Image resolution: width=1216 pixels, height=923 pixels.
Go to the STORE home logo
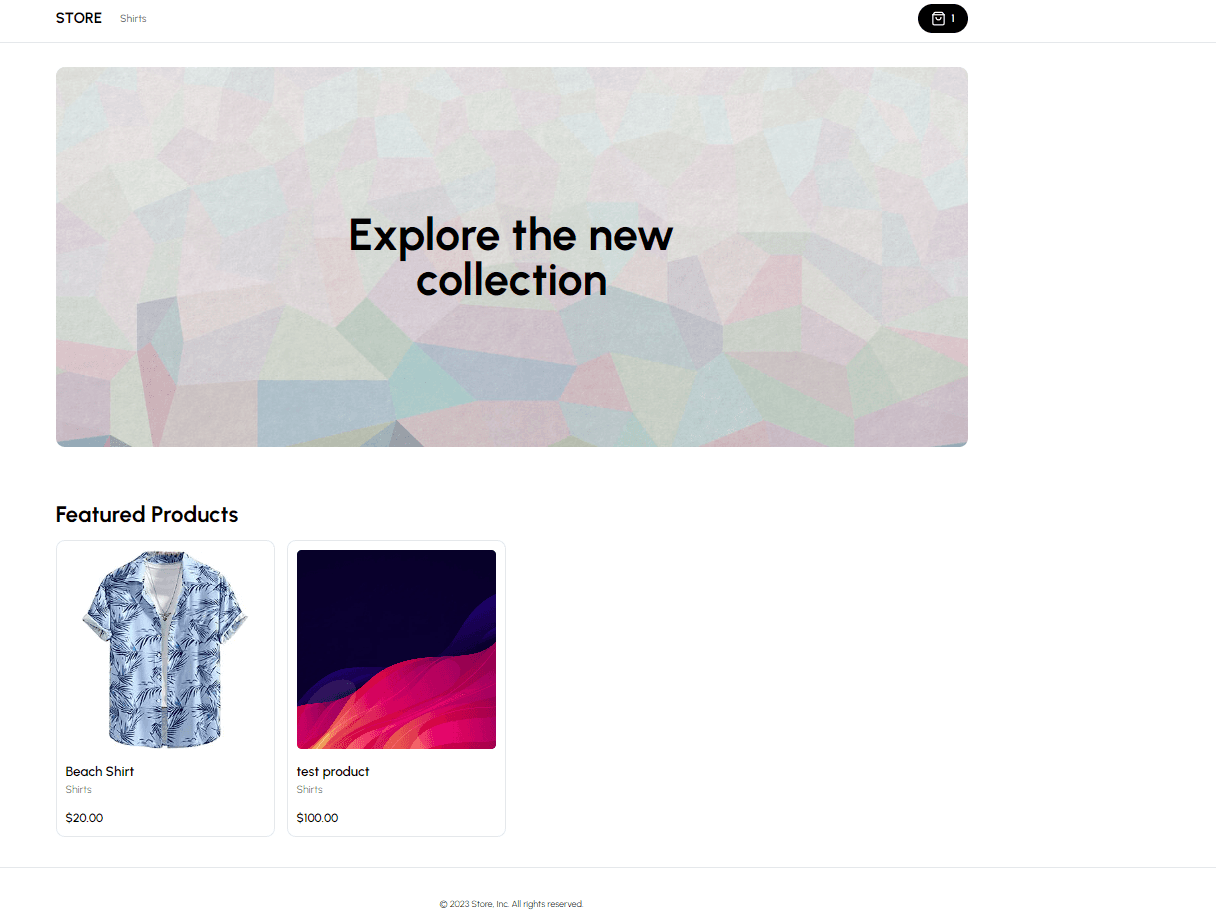pyautogui.click(x=79, y=18)
